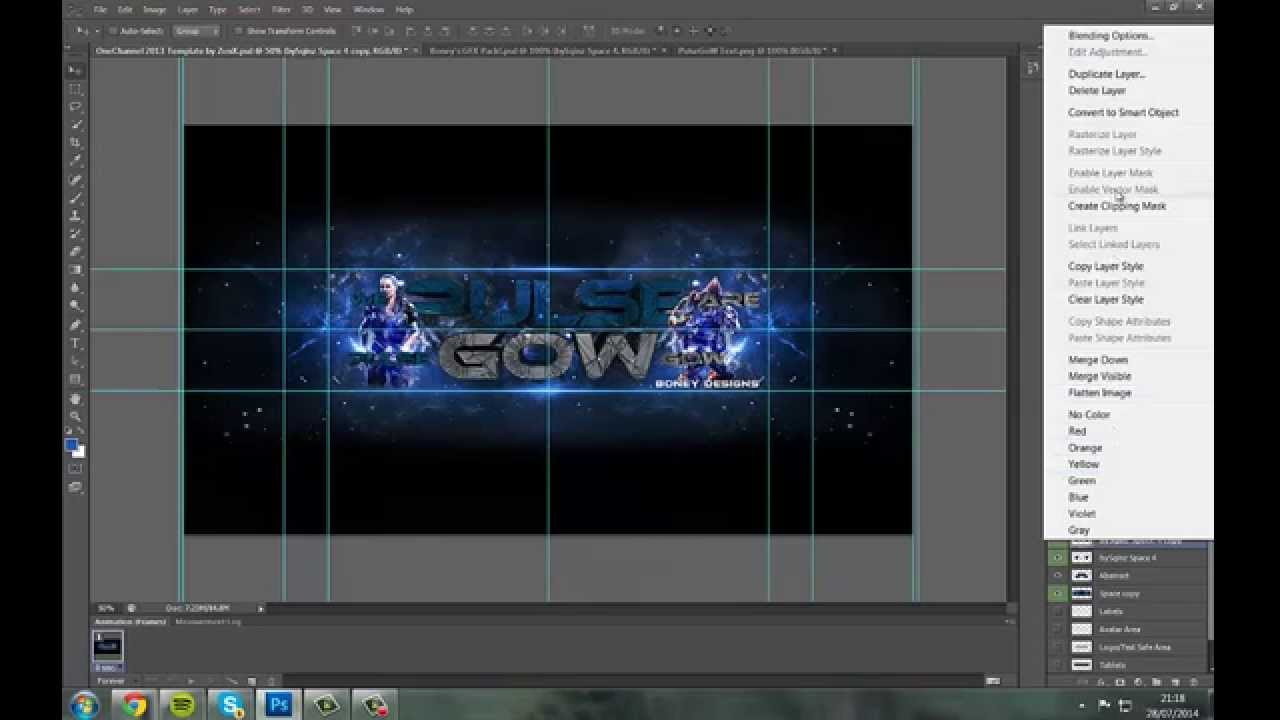1280x720 pixels.
Task: Hide the bySqinz Space 4 layer
Action: tap(1057, 557)
